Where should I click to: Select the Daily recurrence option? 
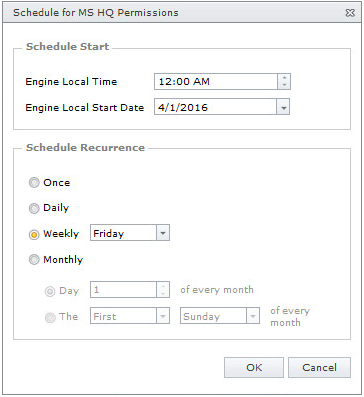pyautogui.click(x=34, y=208)
